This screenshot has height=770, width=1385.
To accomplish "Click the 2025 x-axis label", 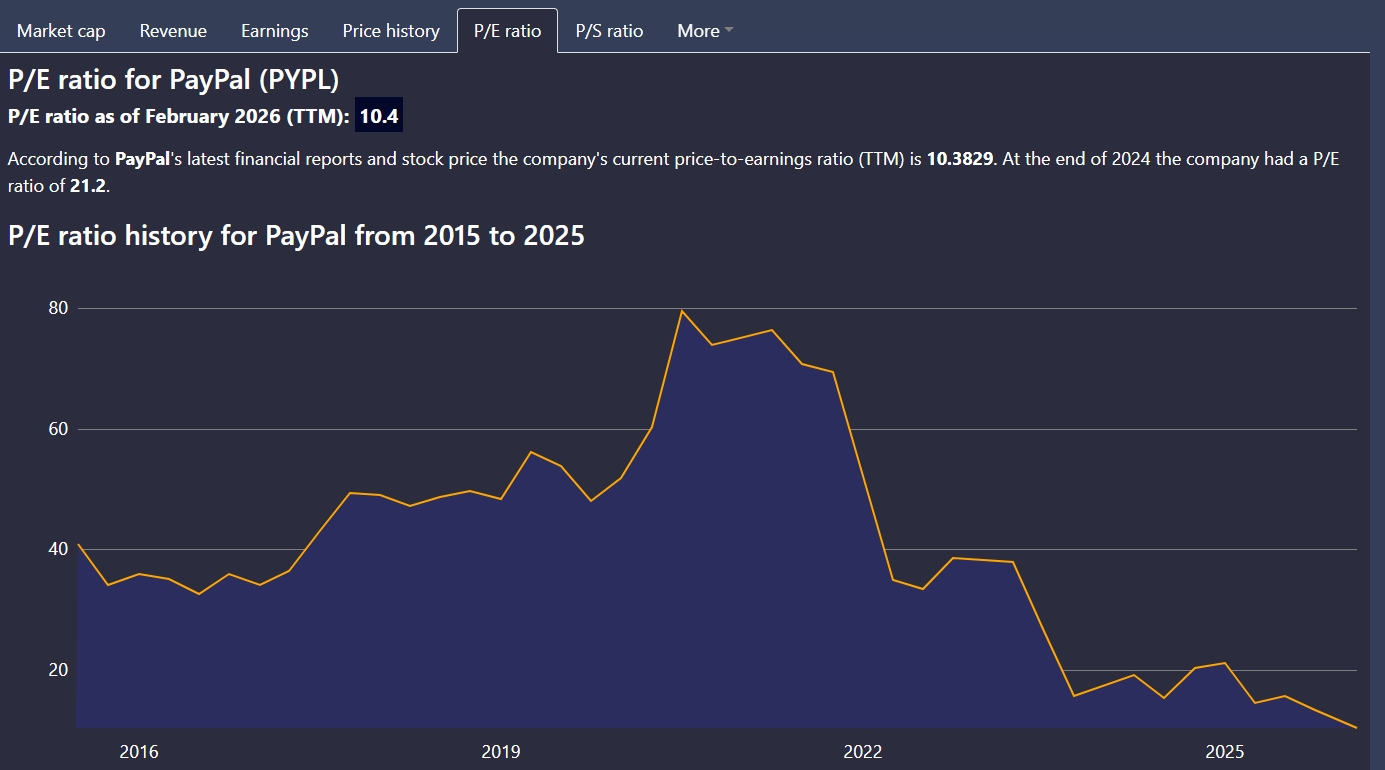I will pyautogui.click(x=1225, y=752).
